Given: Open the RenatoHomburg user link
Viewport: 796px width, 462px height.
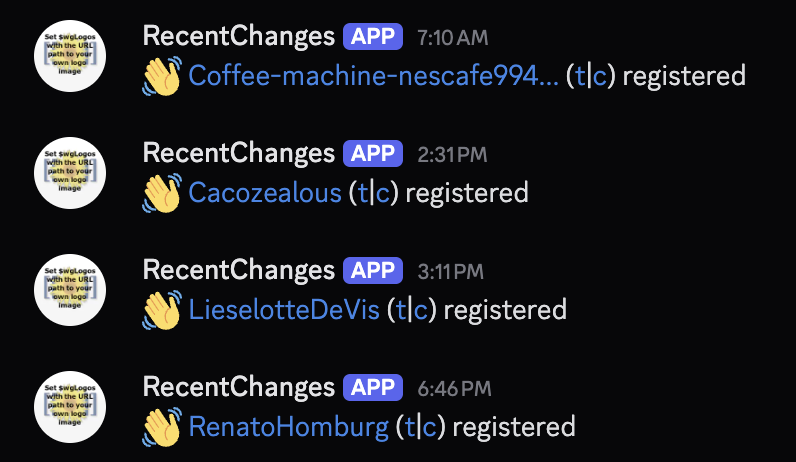Looking at the screenshot, I should (x=288, y=427).
